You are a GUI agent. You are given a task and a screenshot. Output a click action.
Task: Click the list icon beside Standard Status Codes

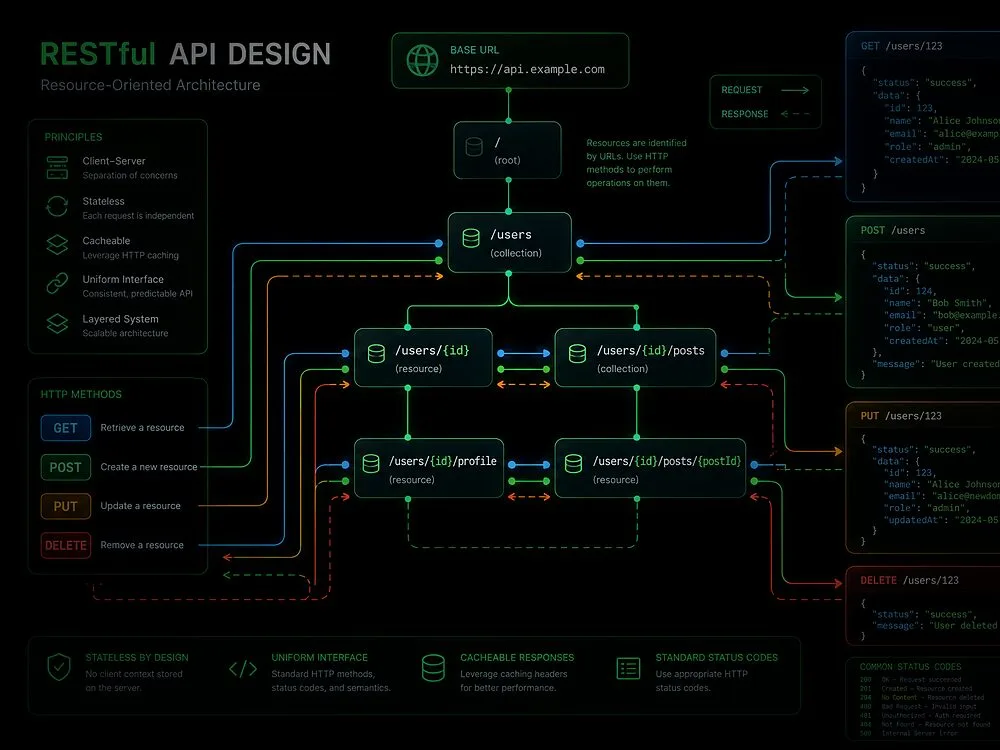(628, 668)
